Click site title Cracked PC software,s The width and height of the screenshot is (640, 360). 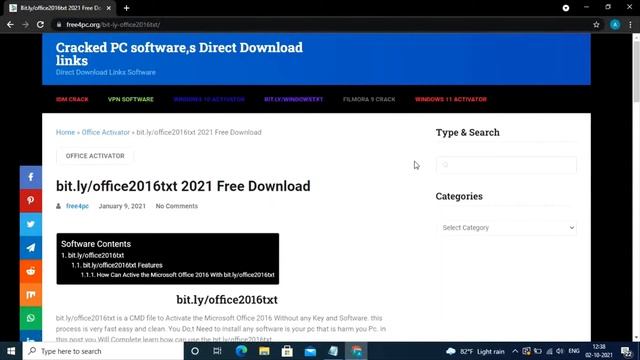[x=179, y=53]
